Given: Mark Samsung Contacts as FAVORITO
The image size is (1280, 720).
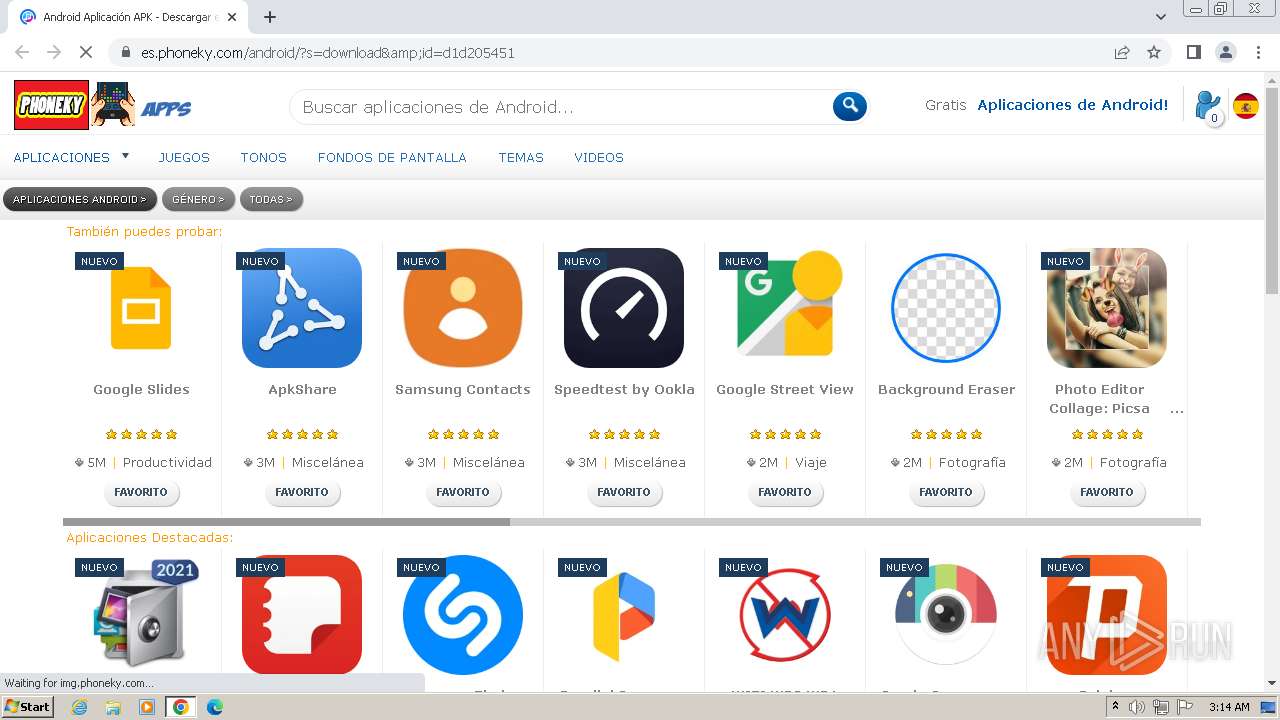Looking at the screenshot, I should click(463, 492).
